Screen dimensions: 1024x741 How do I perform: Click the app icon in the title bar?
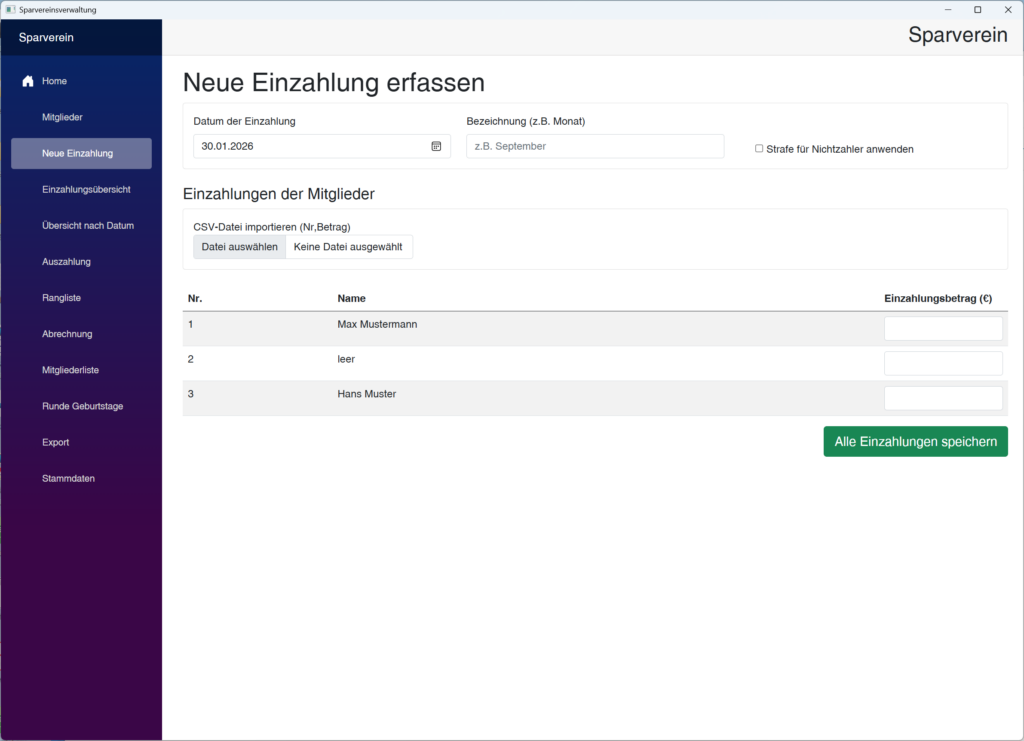tap(10, 9)
